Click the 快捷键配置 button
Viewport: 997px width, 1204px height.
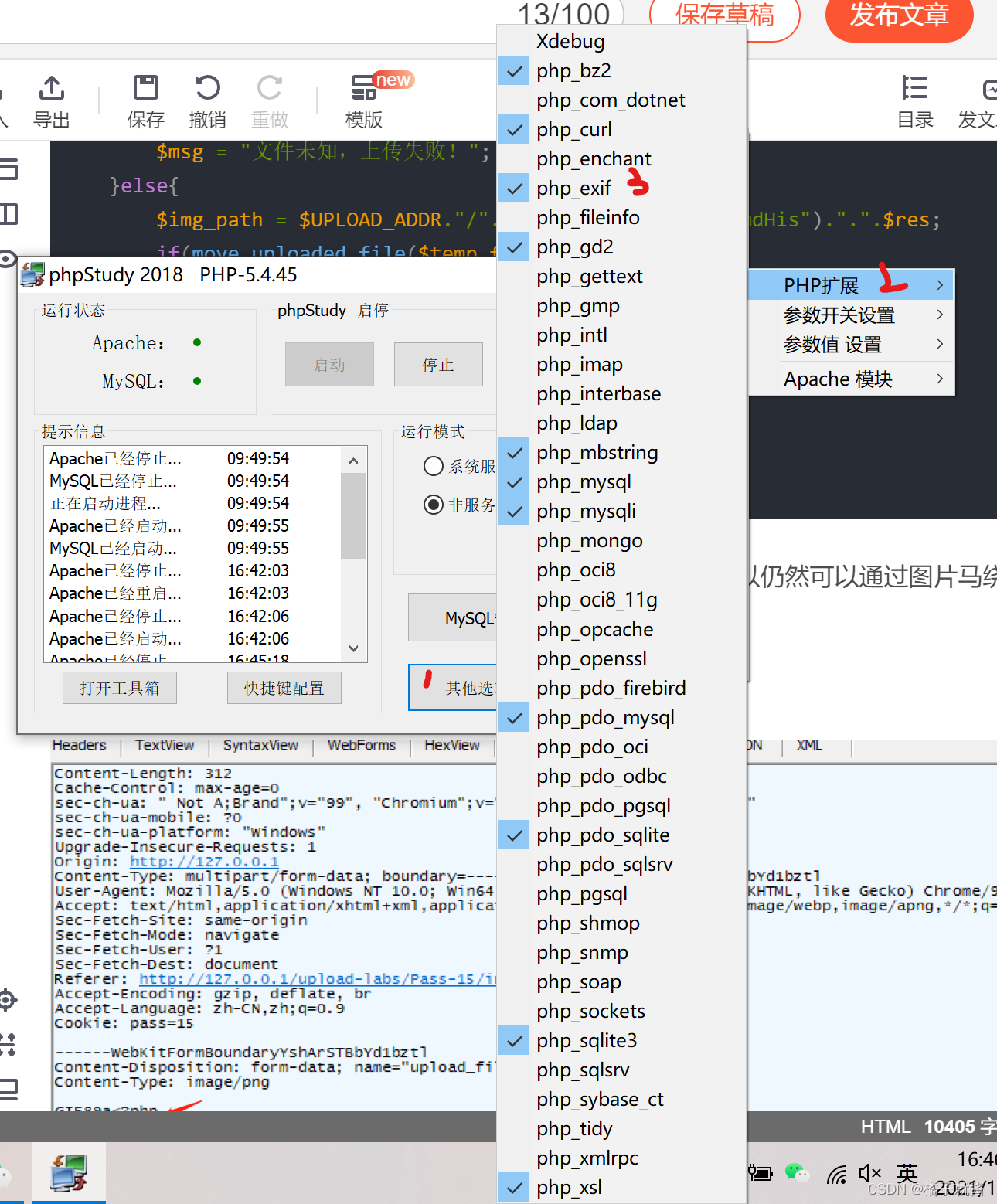coord(284,688)
